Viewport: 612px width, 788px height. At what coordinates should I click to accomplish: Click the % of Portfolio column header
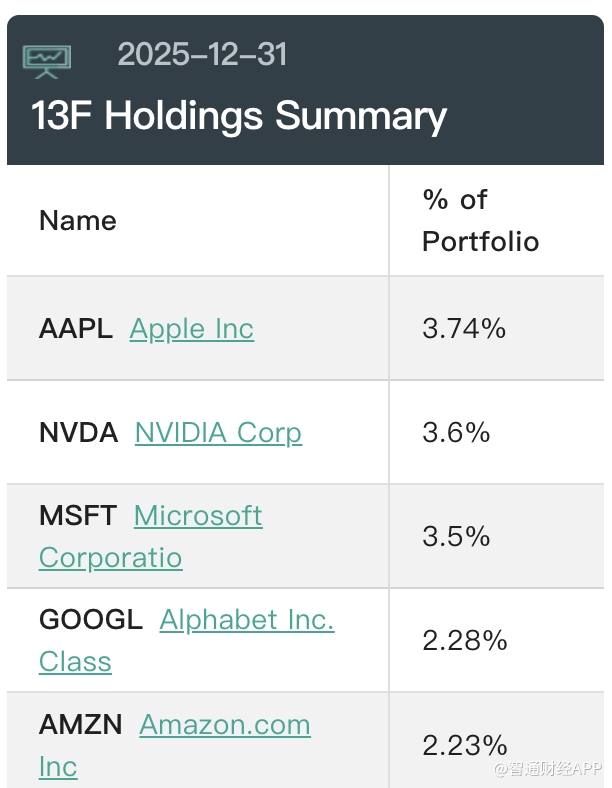[480, 220]
